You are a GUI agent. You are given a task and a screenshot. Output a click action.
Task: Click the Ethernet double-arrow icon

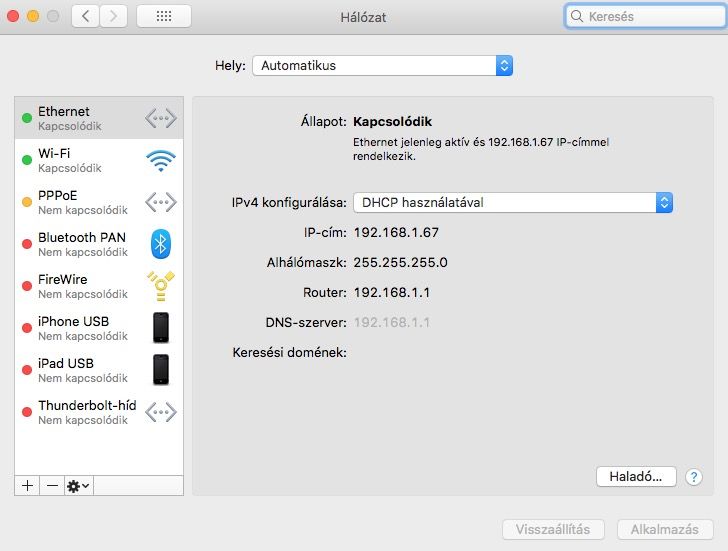coord(161,118)
